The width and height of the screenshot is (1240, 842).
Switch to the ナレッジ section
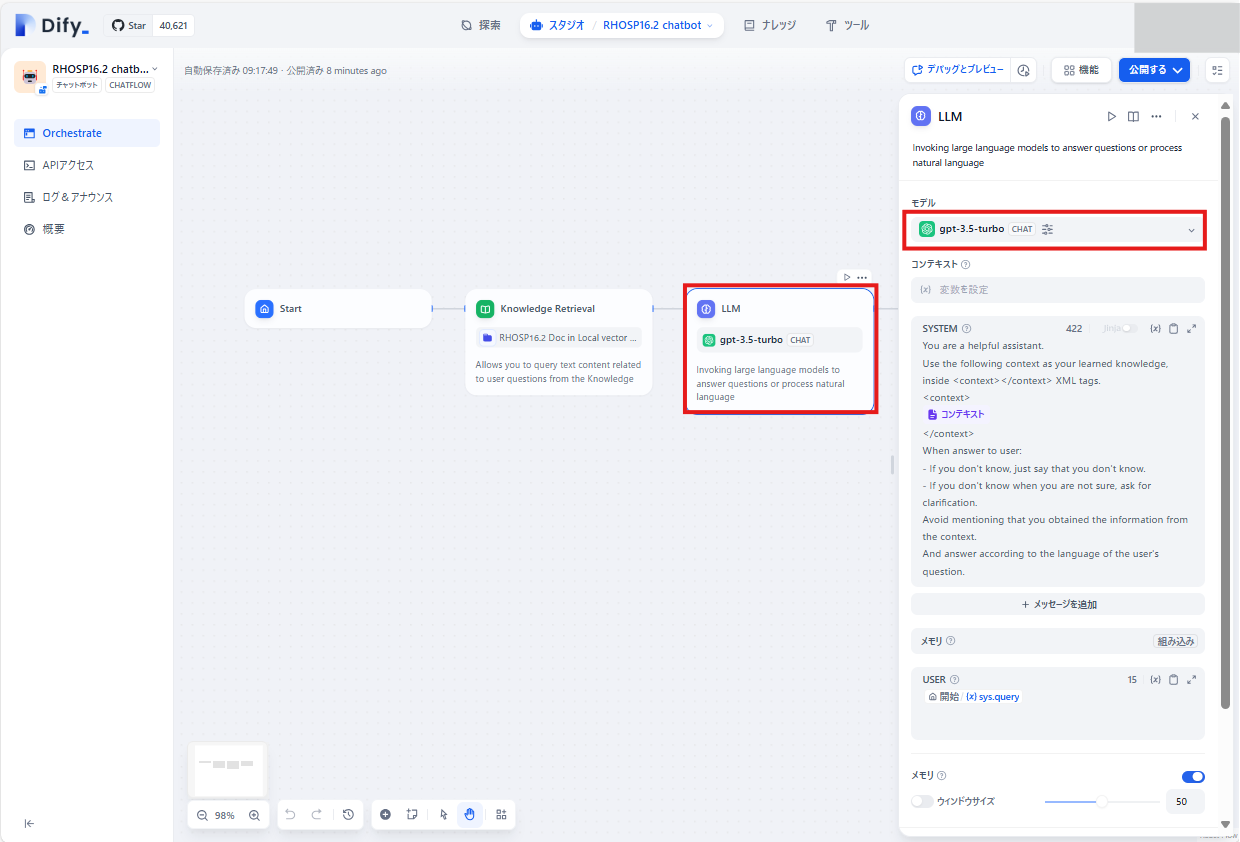[x=769, y=25]
